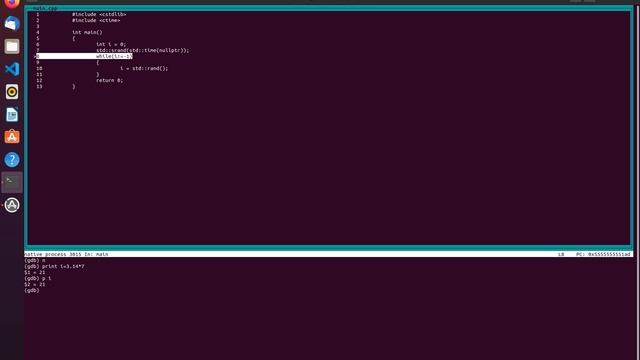Open LibreOffice Writer from the dock
Image resolution: width=640 pixels, height=360 pixels.
click(x=12, y=115)
